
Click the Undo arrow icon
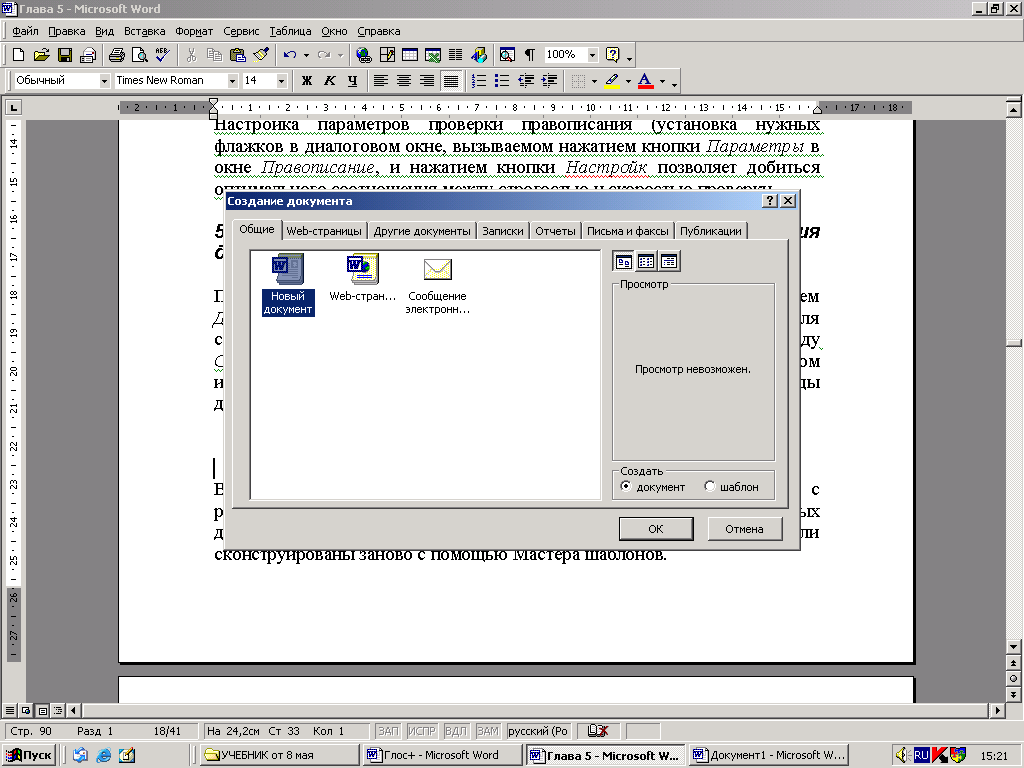point(290,55)
